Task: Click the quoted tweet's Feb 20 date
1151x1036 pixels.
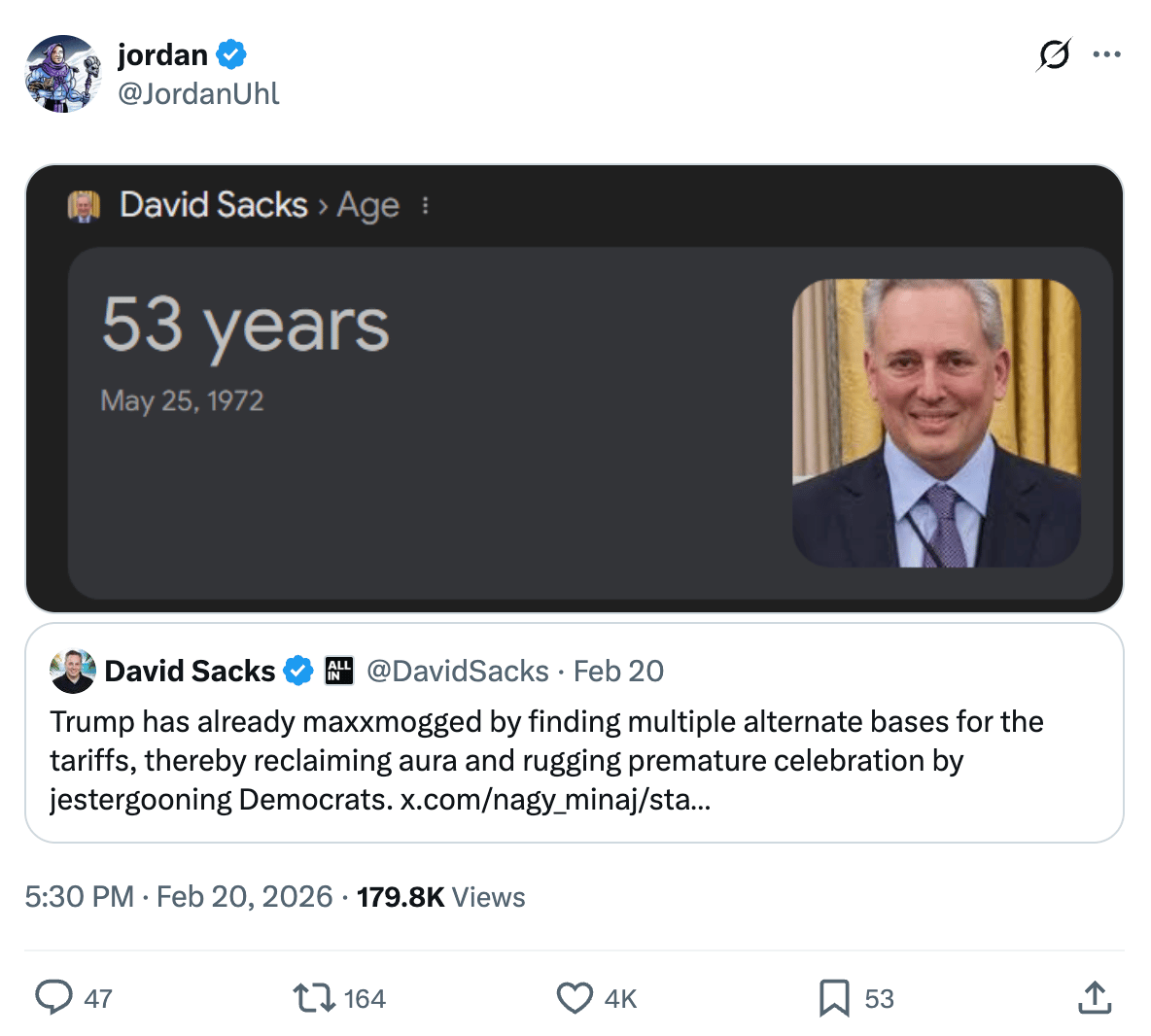Action: (x=618, y=671)
